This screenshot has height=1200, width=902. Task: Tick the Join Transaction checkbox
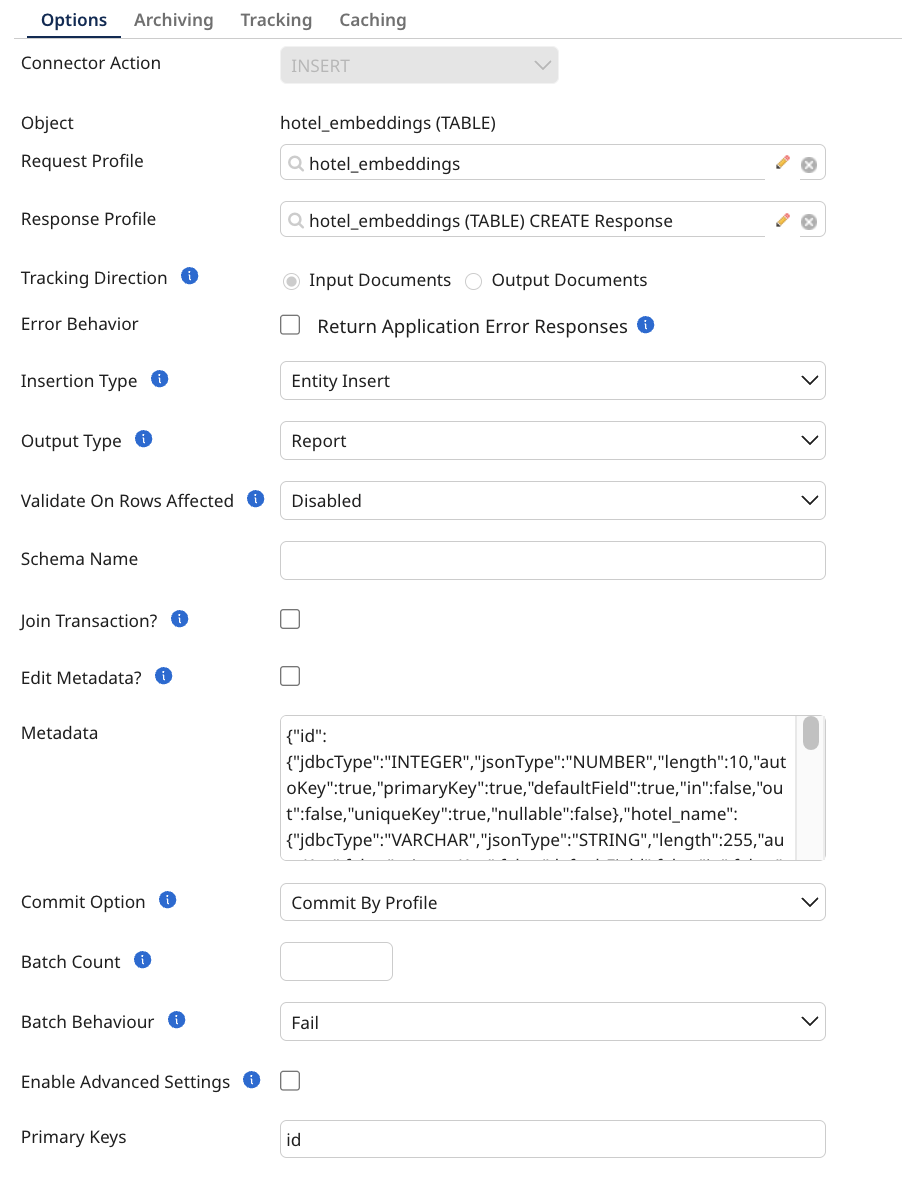click(x=290, y=619)
